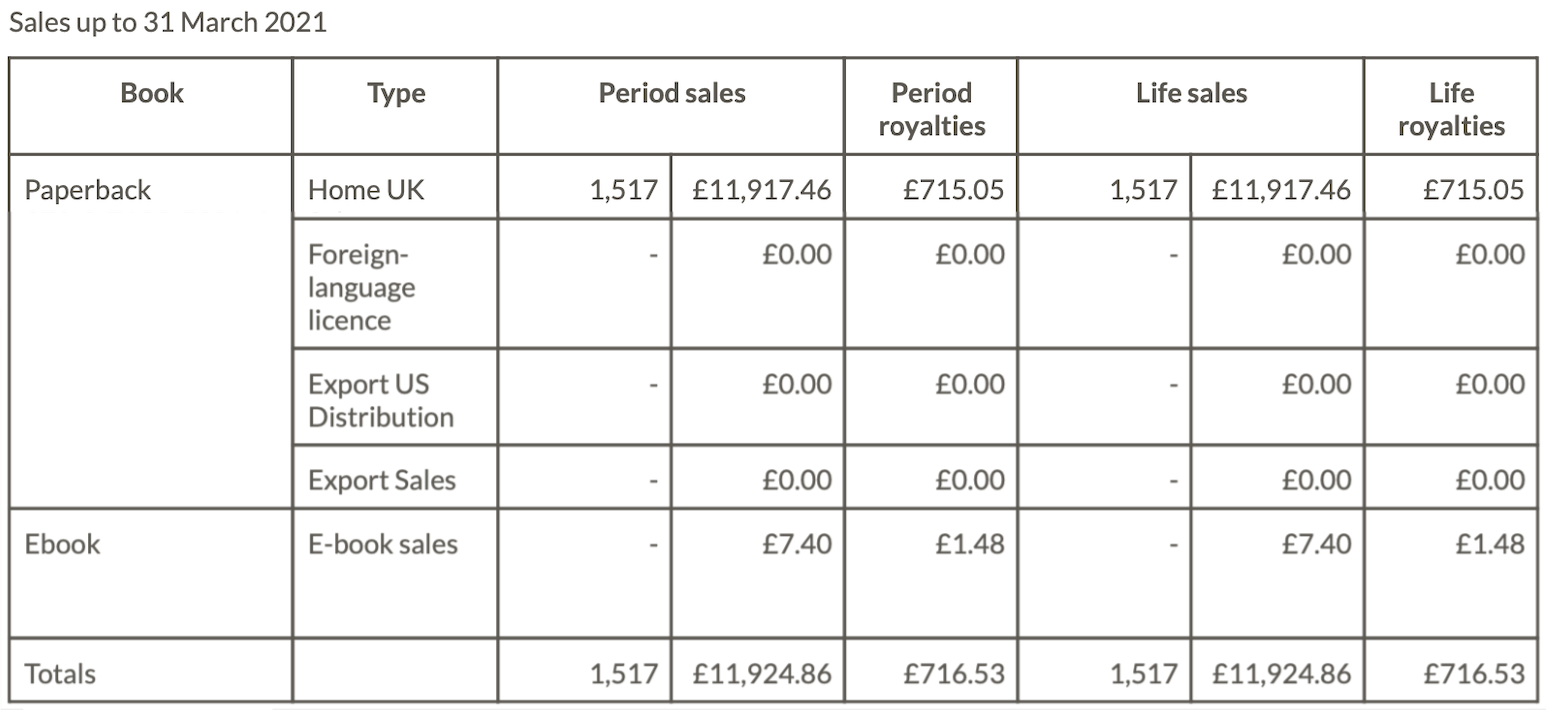Click the Ebook book cell
Viewport: 1550px width, 710px height.
[x=63, y=544]
